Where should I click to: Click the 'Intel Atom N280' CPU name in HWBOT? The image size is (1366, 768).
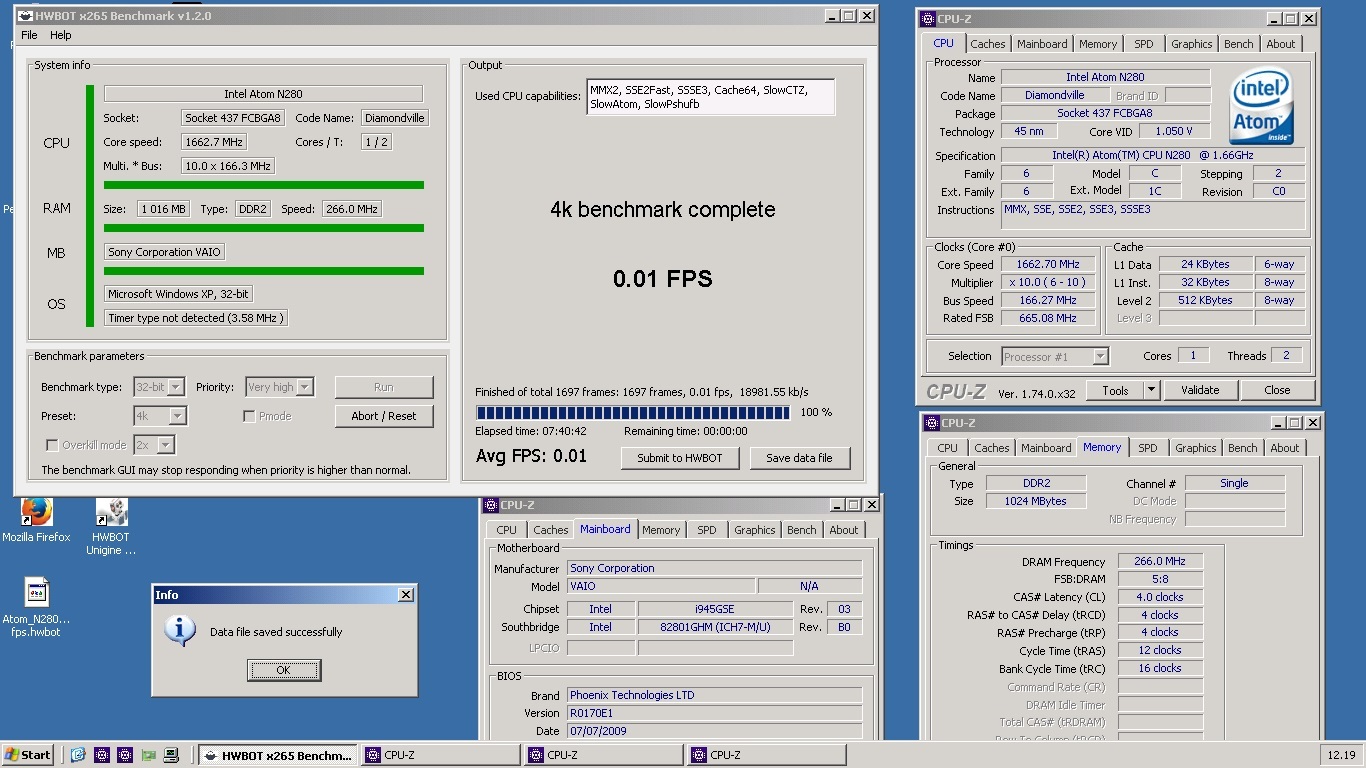263,94
